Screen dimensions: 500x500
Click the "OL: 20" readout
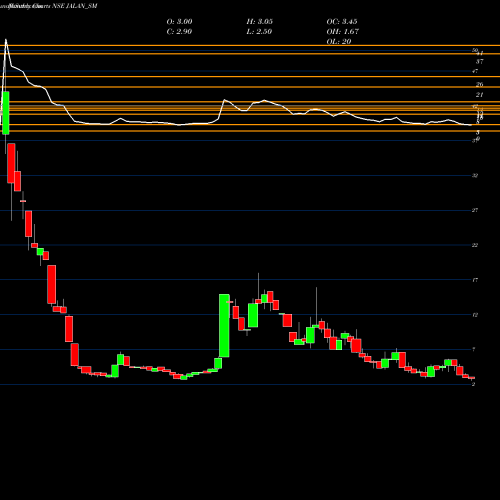point(339,42)
